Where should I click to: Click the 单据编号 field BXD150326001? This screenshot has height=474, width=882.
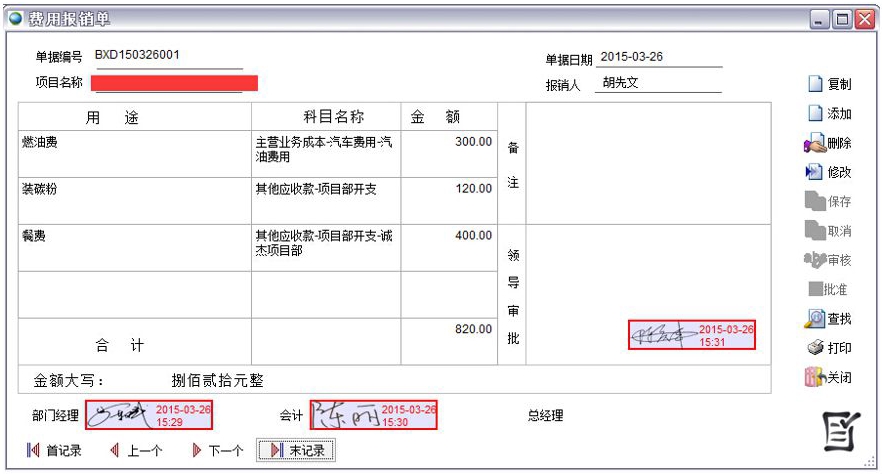(167, 56)
